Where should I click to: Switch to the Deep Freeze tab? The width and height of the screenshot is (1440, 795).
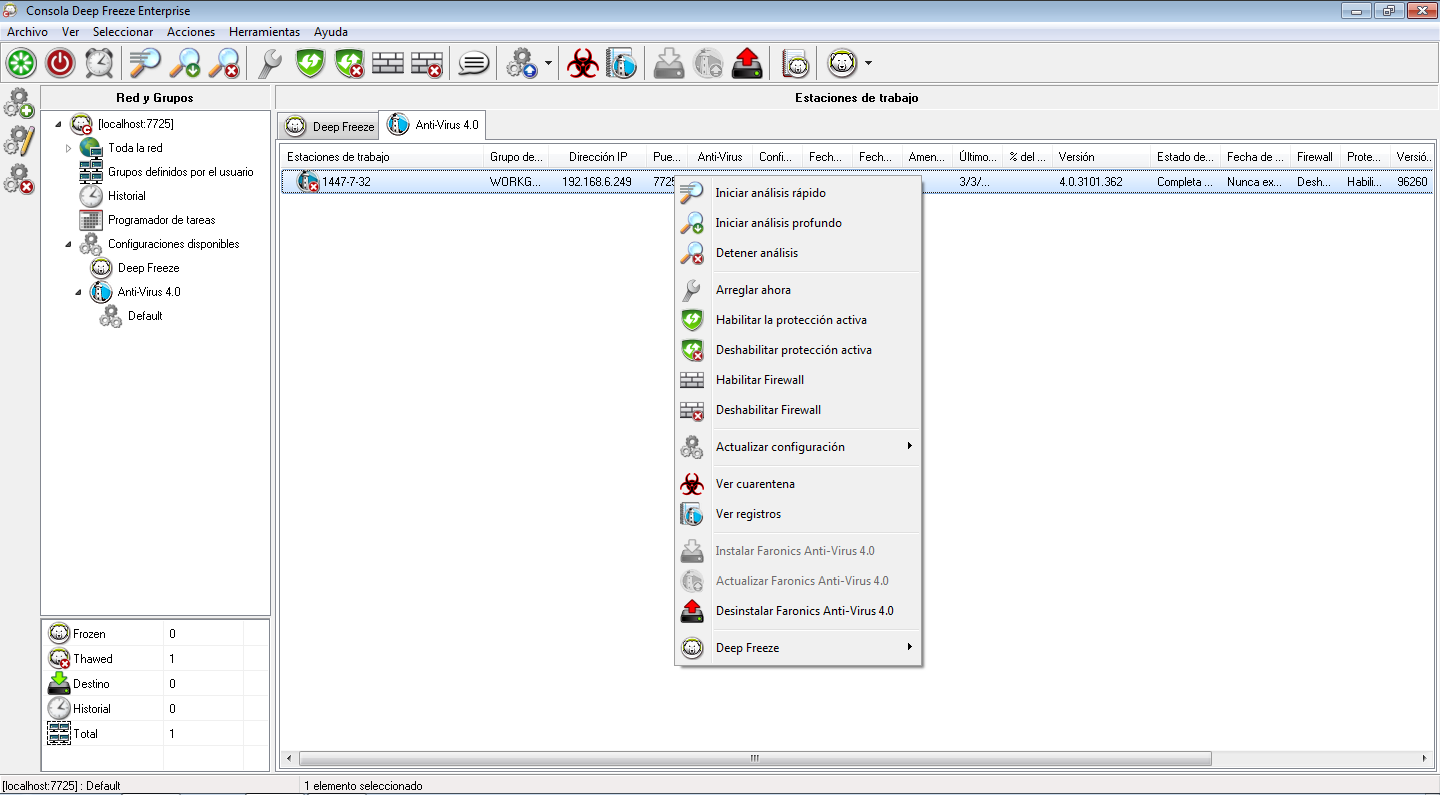(x=328, y=126)
